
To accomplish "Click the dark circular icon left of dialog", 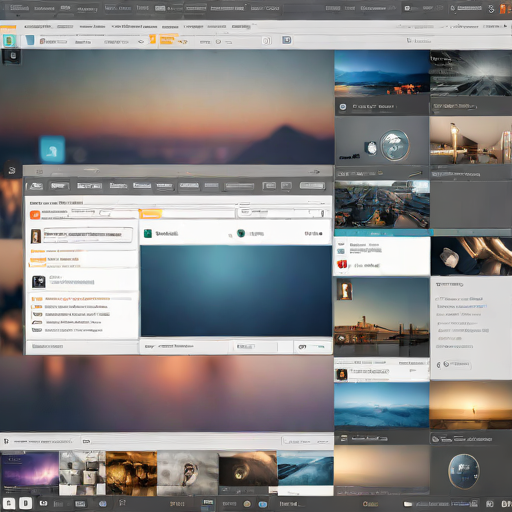I will tap(12, 171).
